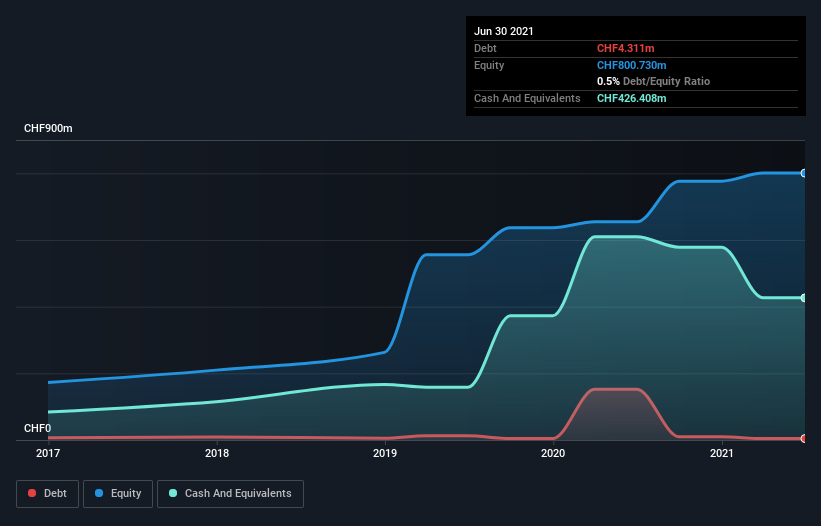Click the Debt row label in tooltip
The image size is (821, 526).
pyautogui.click(x=485, y=48)
